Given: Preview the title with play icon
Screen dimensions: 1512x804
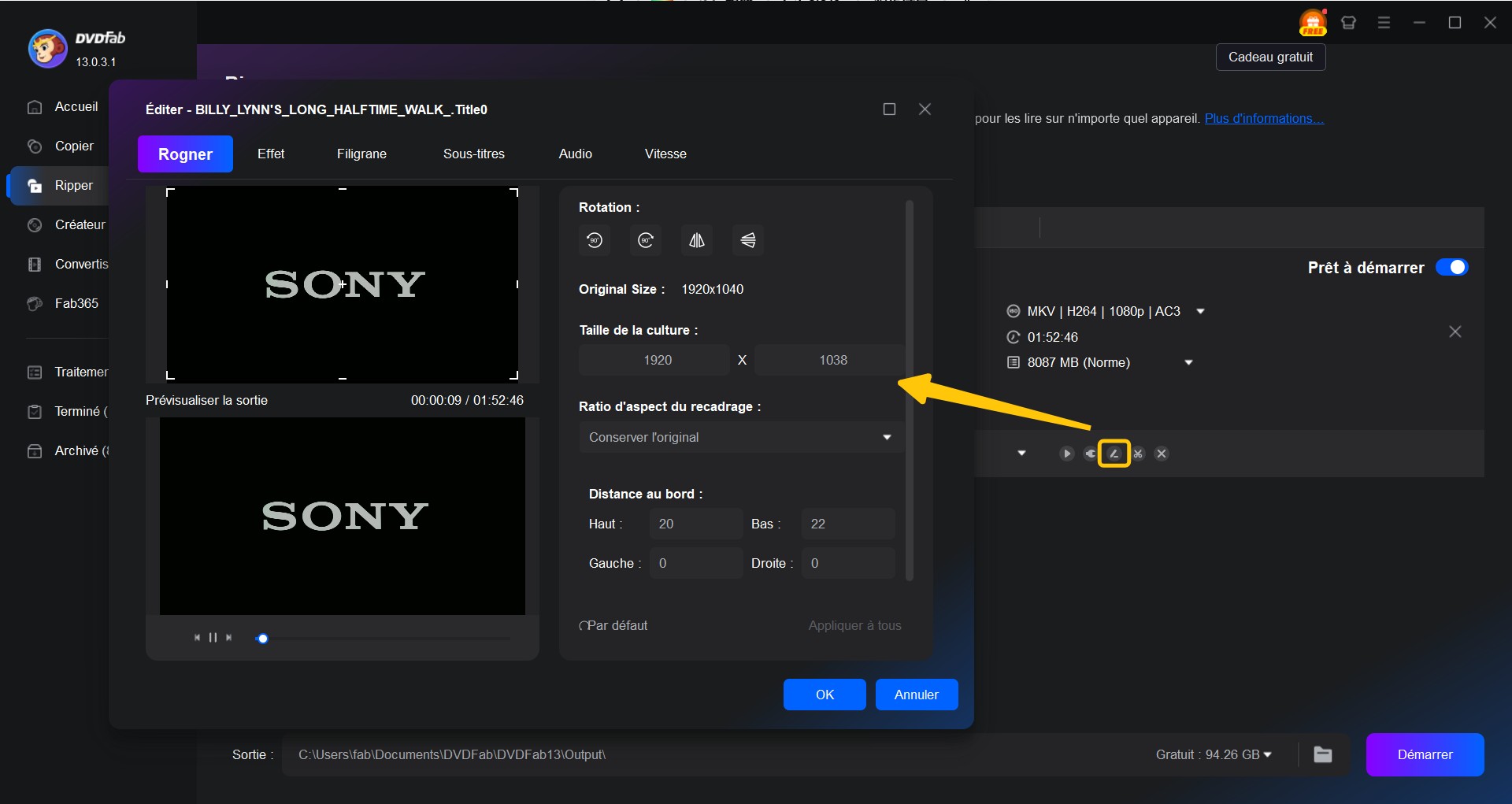Looking at the screenshot, I should 1066,454.
